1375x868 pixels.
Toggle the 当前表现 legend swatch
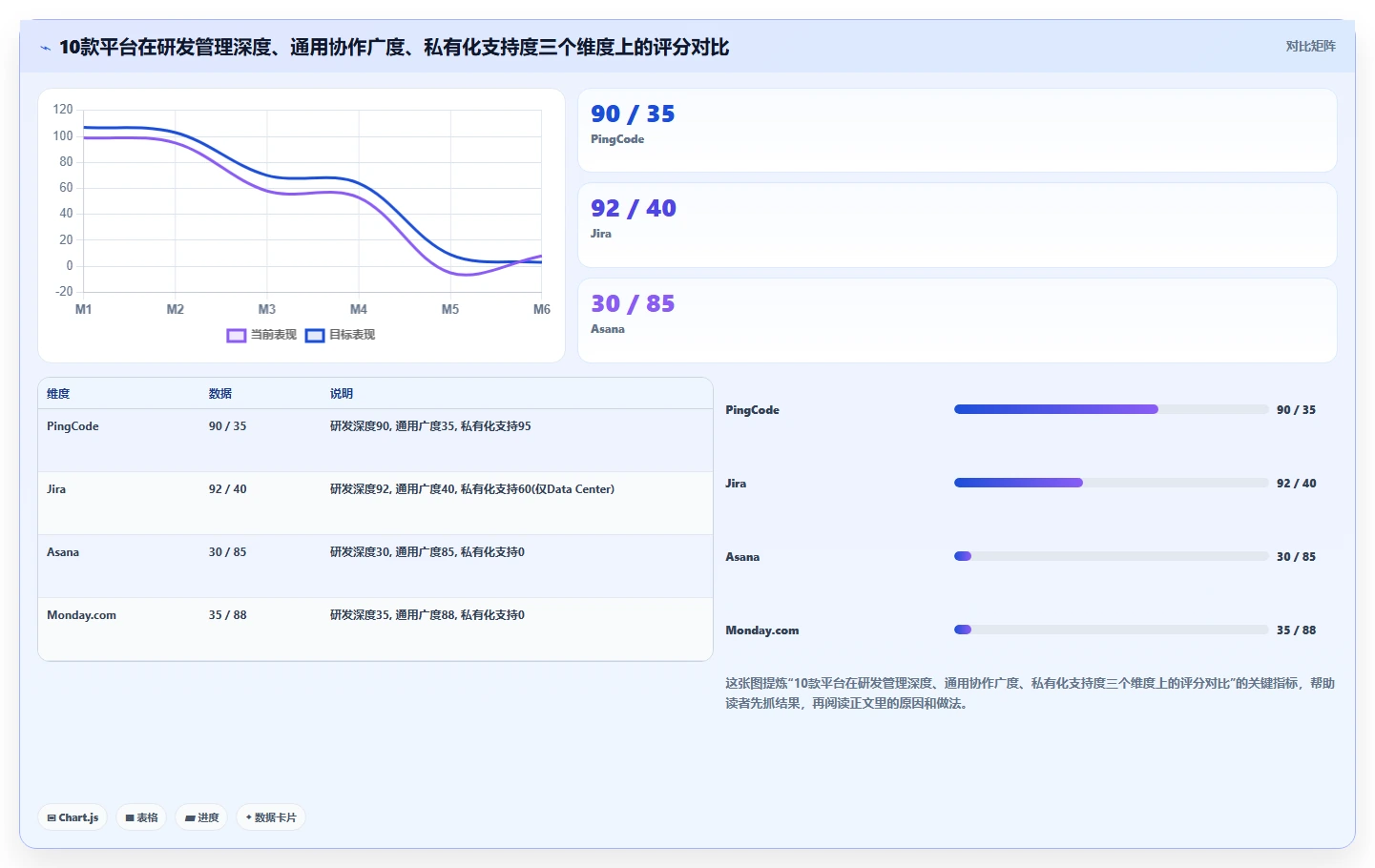237,335
